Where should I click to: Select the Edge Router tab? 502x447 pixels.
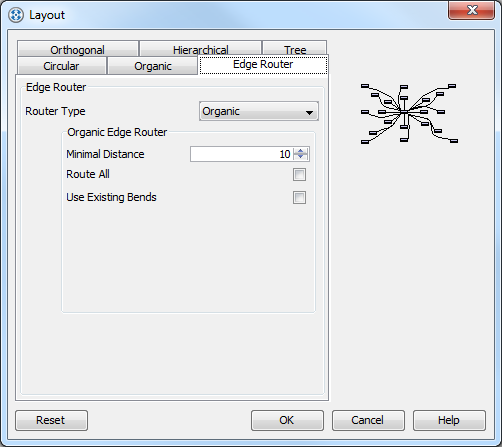[263, 64]
